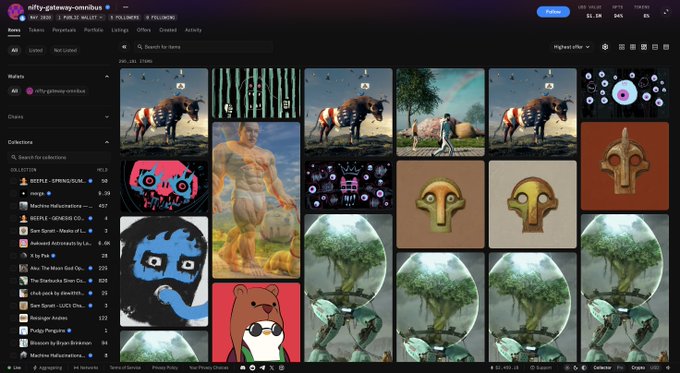Click the search magnifier in Search for items
Image resolution: width=680 pixels, height=373 pixels.
click(x=140, y=47)
